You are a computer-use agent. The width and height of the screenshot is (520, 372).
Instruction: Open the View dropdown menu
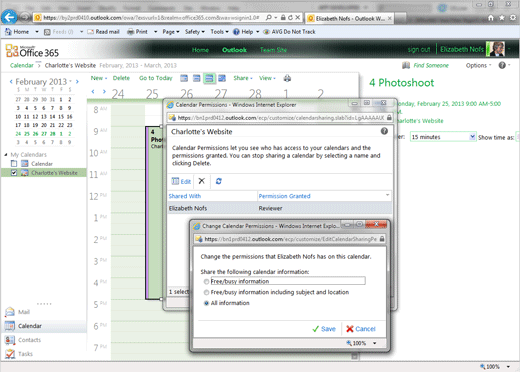pyautogui.click(x=267, y=78)
